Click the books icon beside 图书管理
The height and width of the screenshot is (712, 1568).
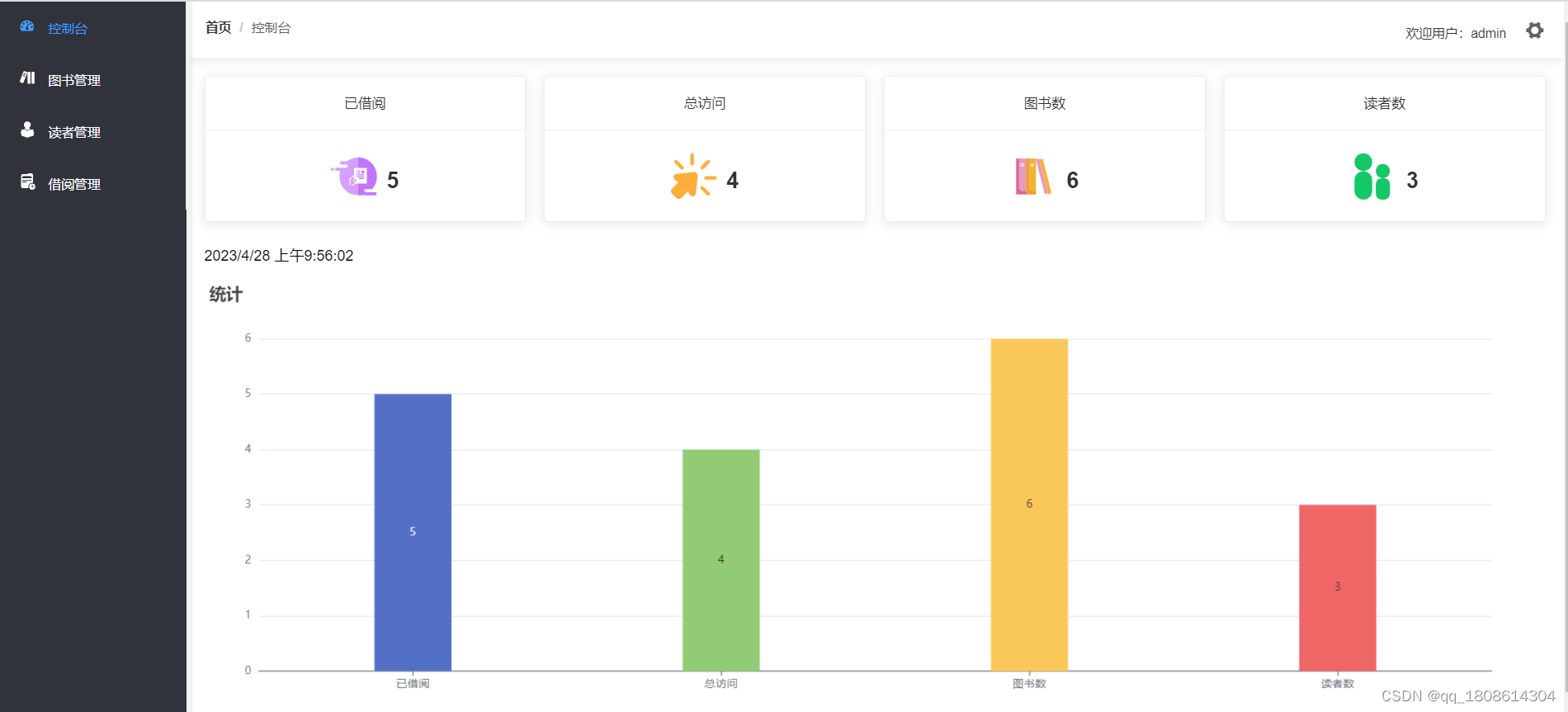click(27, 78)
